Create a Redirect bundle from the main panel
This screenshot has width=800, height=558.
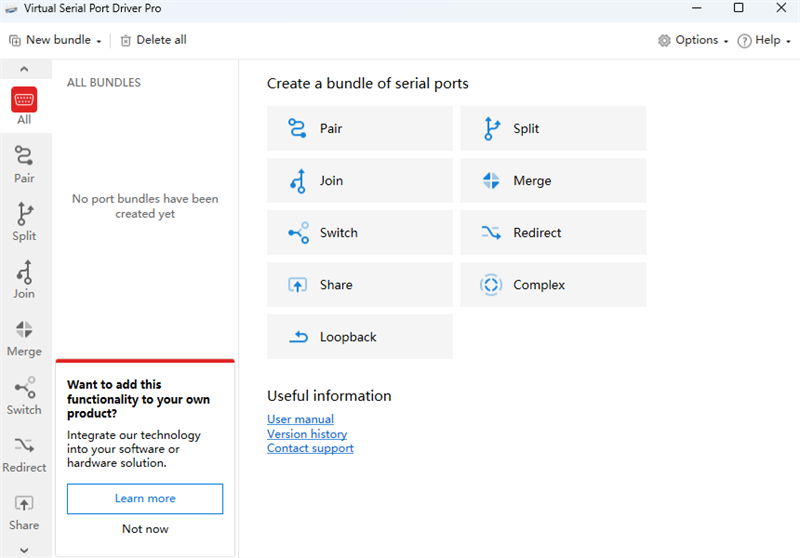tap(553, 233)
